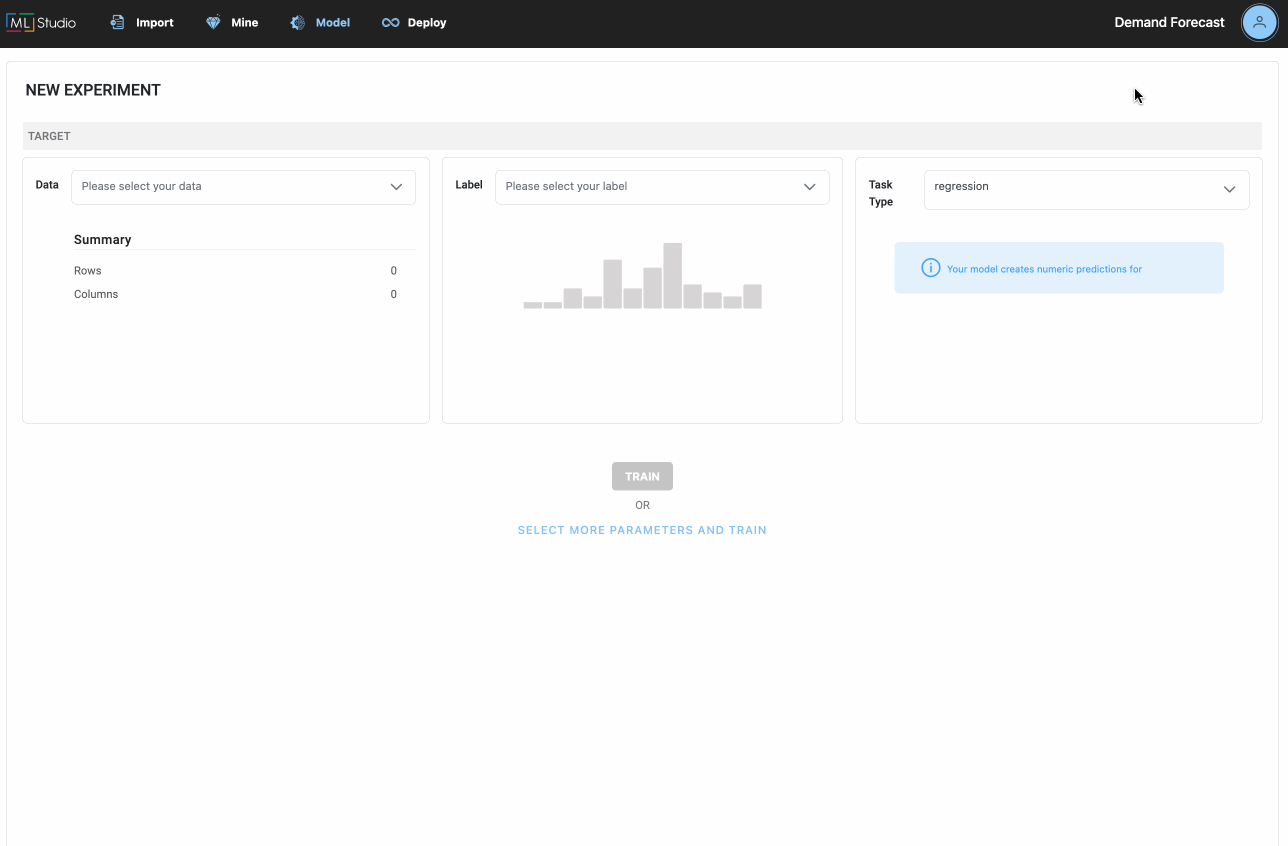Select the 'Please select your data' field
The height and width of the screenshot is (846, 1288).
[243, 187]
